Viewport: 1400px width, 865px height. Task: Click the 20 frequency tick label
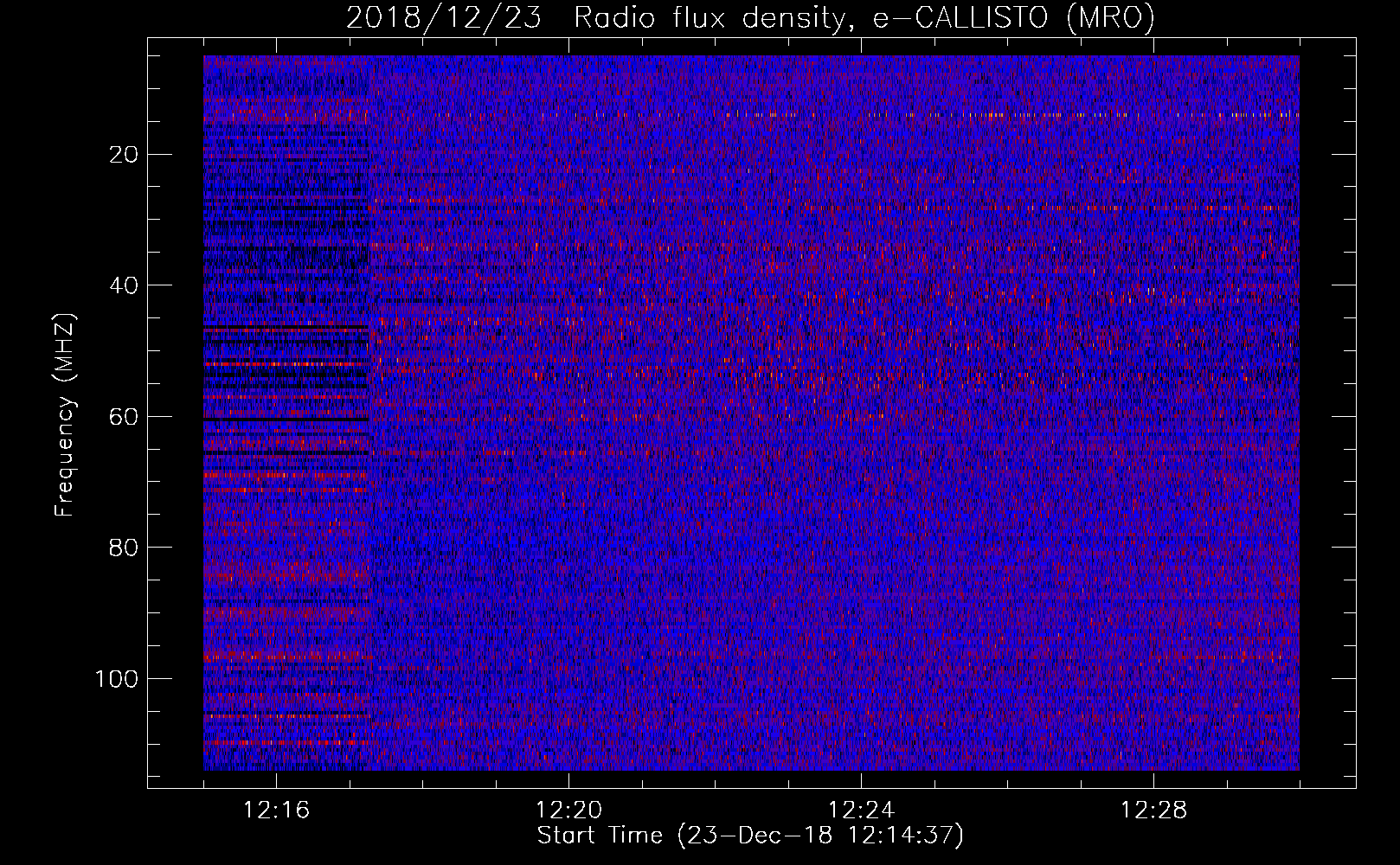(x=125, y=155)
